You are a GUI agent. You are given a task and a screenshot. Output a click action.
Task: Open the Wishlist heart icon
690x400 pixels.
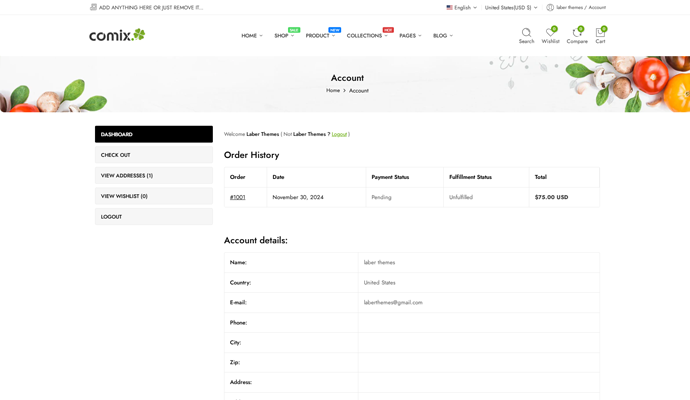tap(550, 33)
